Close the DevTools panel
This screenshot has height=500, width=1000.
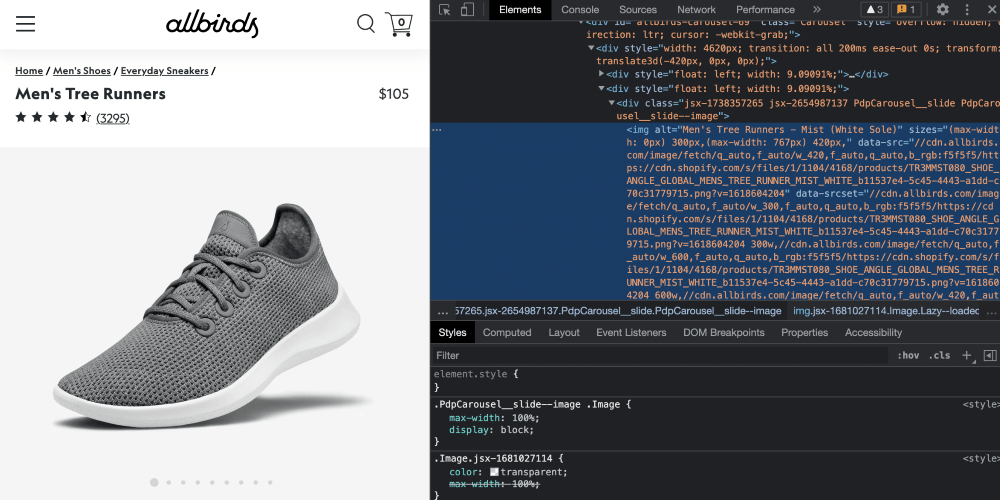[992, 10]
